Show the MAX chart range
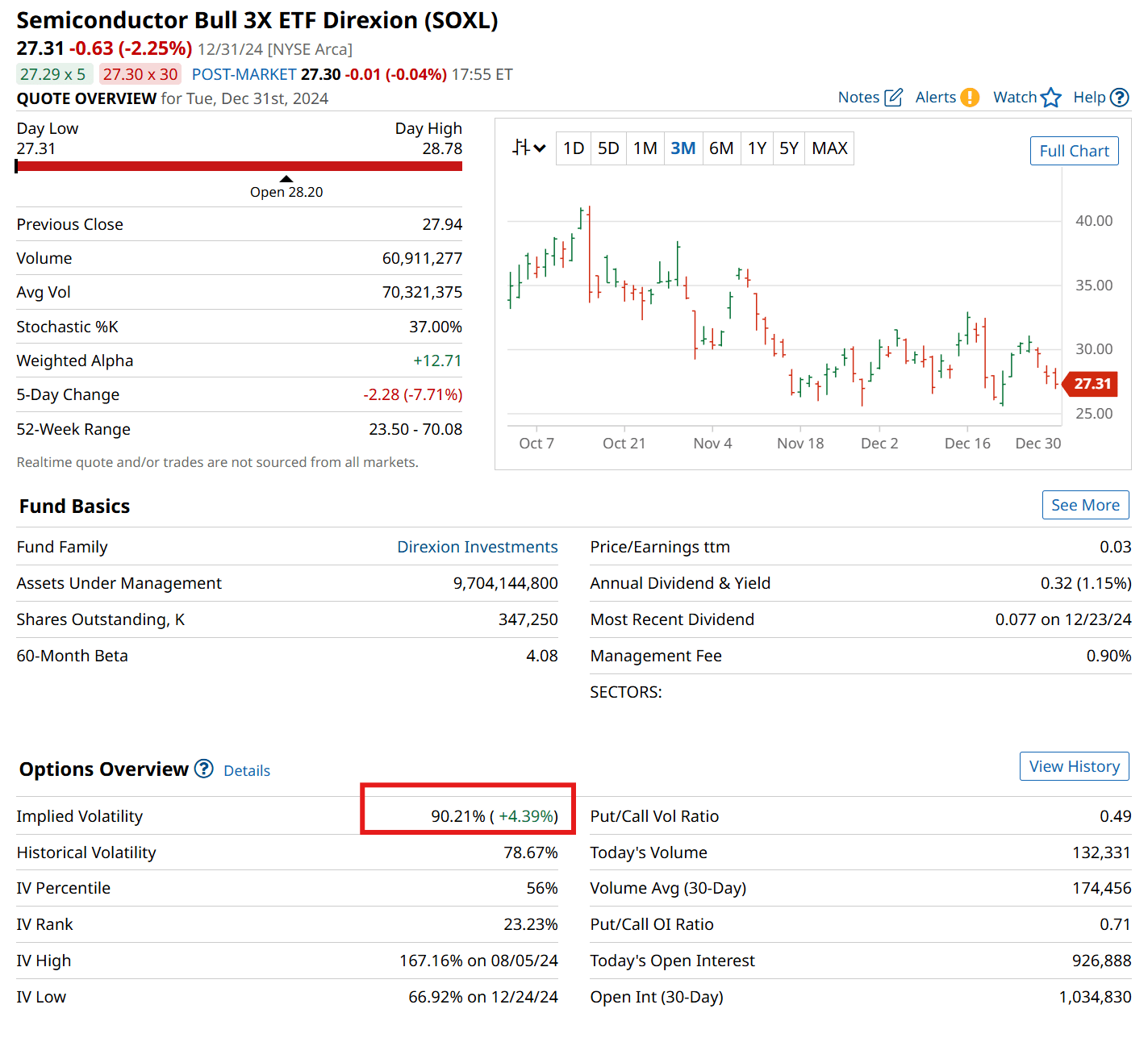The height and width of the screenshot is (1038, 1148). [x=829, y=148]
